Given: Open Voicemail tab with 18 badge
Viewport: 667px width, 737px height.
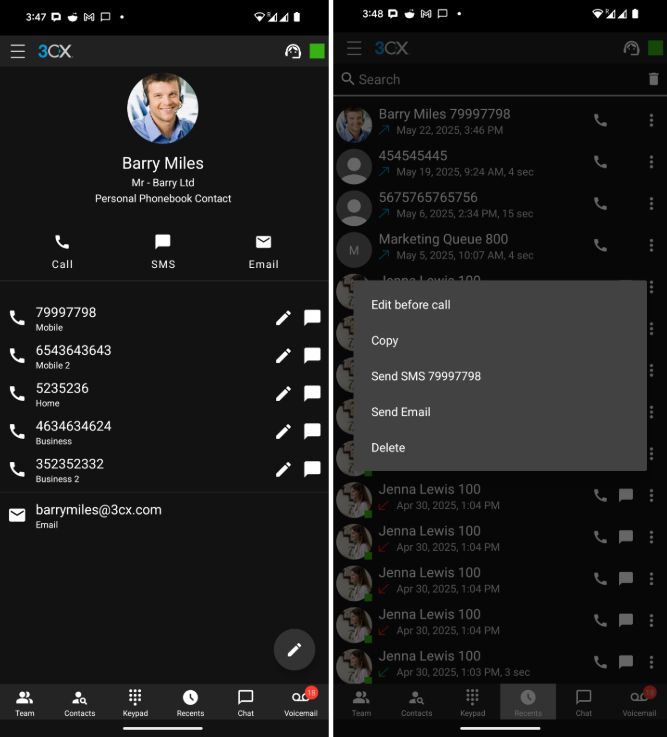Looking at the screenshot, I should [301, 703].
